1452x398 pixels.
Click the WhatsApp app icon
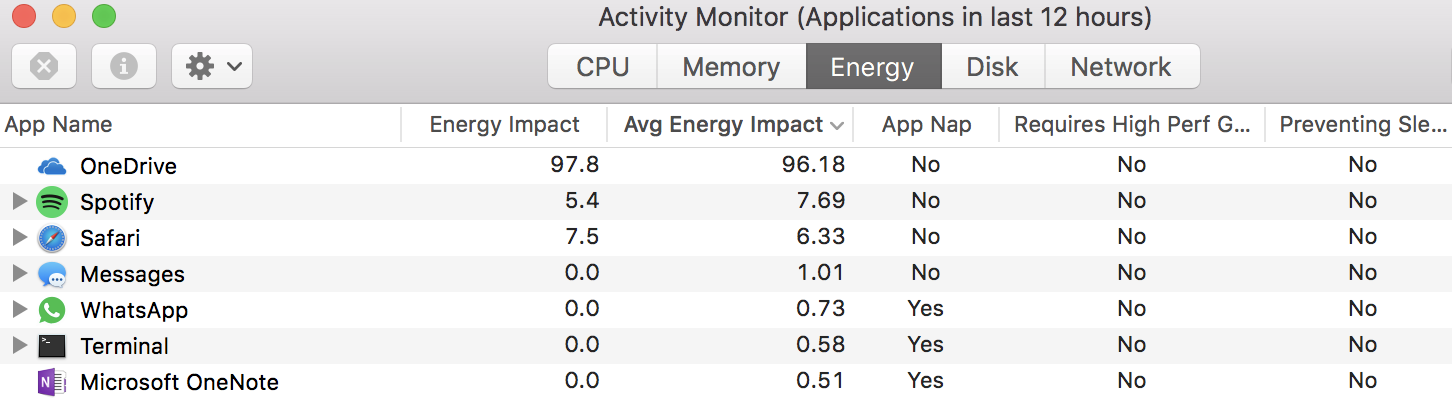(52, 310)
